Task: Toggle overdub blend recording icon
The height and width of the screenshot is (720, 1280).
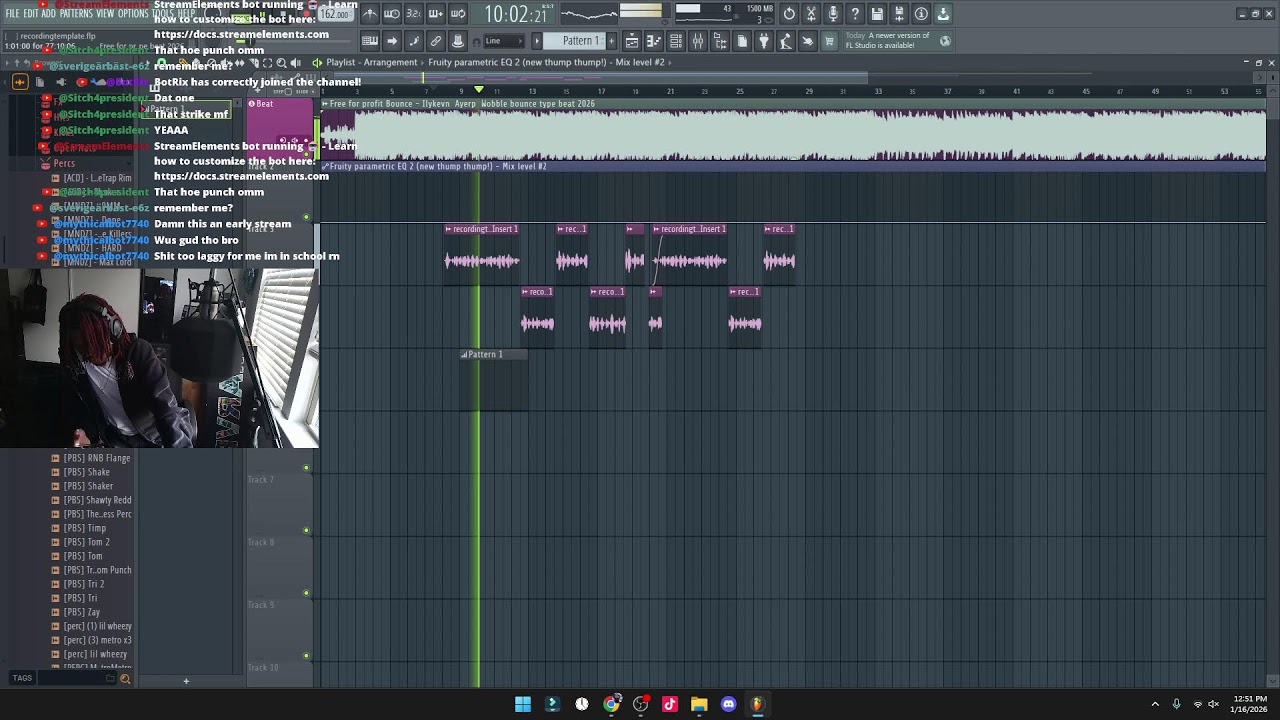Action: point(435,14)
